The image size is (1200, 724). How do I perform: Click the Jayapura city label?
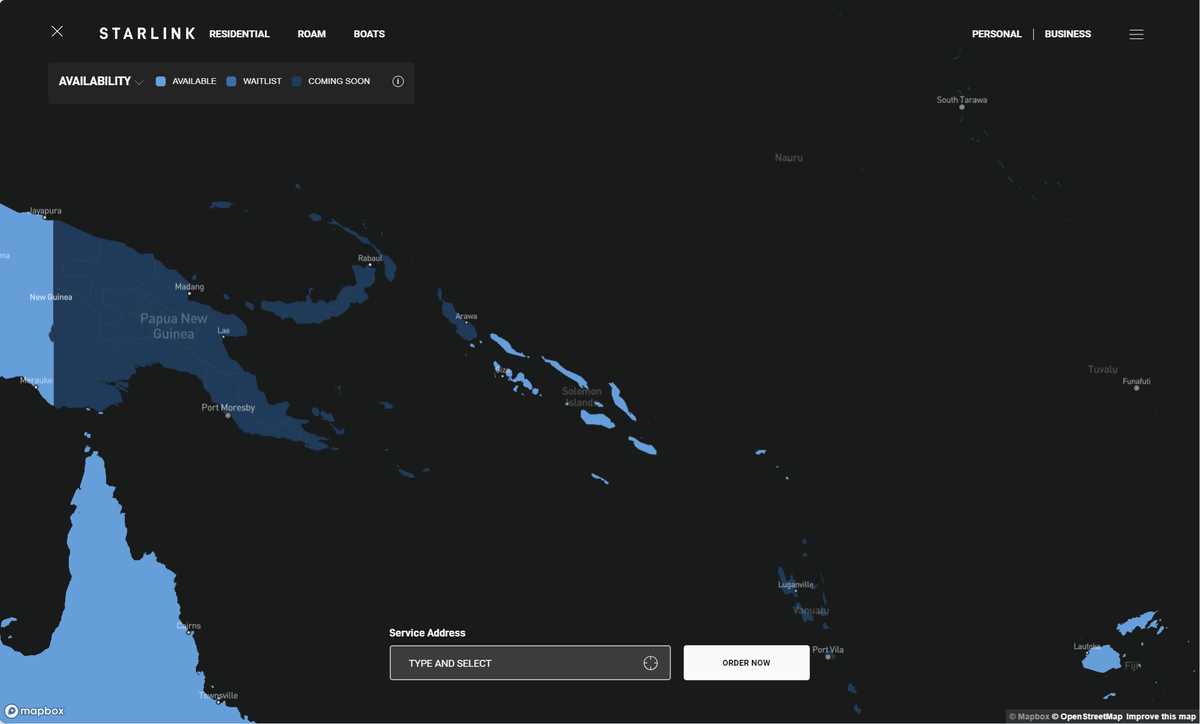[45, 211]
